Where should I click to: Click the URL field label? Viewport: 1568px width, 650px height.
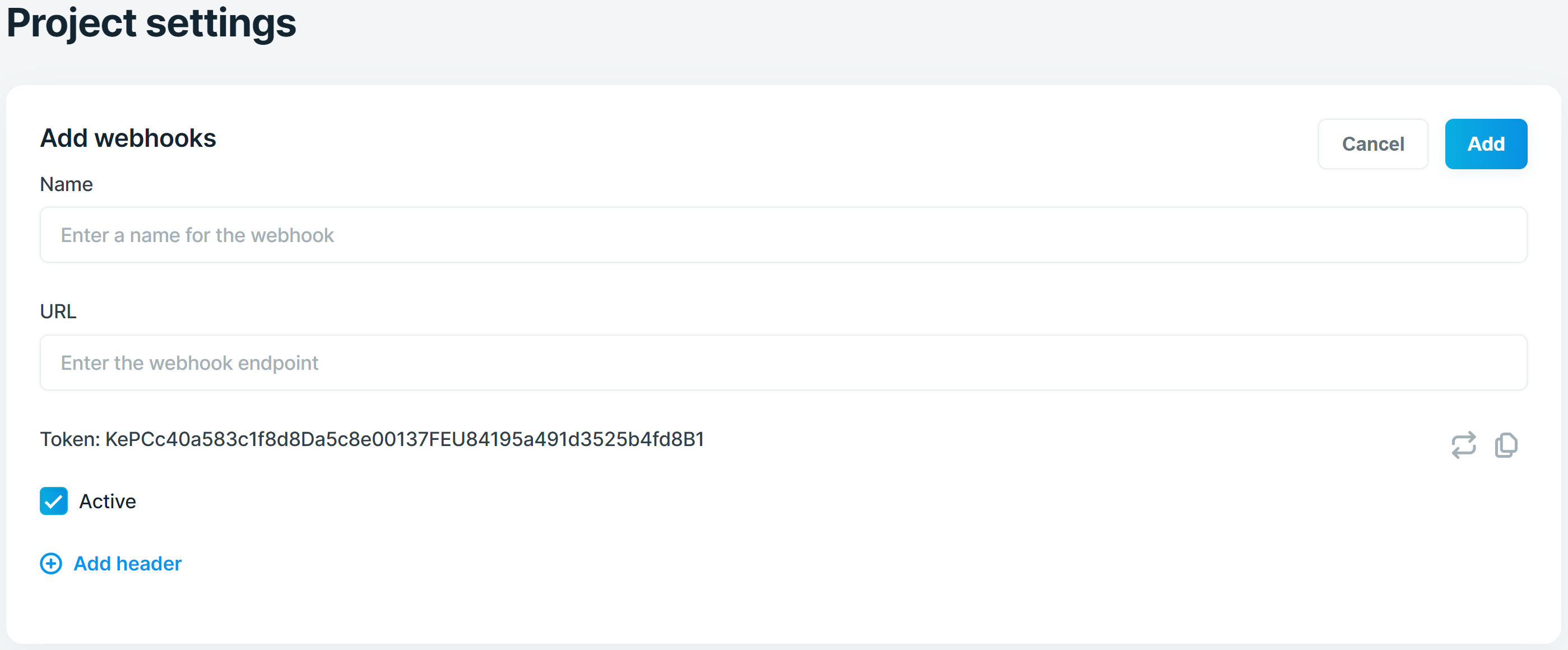coord(58,311)
